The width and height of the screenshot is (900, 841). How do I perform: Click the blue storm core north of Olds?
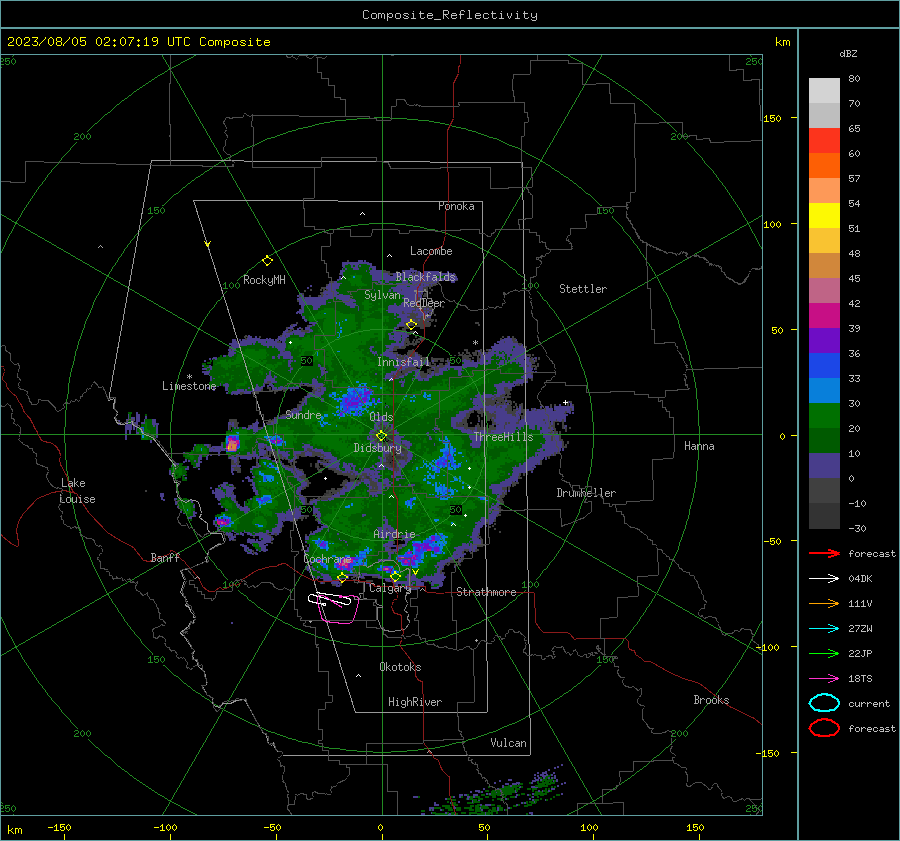tap(354, 400)
